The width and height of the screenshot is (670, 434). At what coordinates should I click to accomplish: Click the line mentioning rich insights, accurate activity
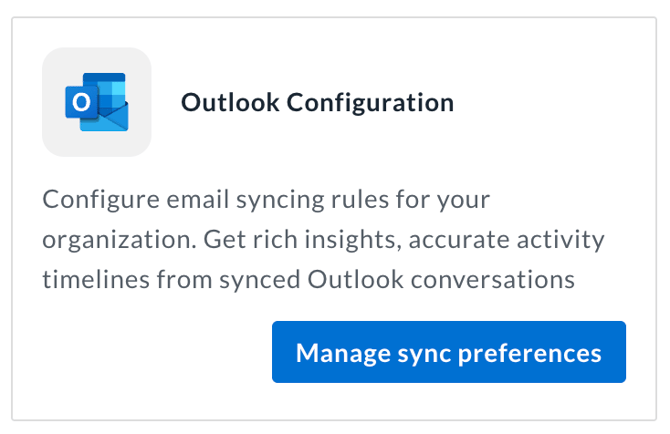pyautogui.click(x=323, y=240)
